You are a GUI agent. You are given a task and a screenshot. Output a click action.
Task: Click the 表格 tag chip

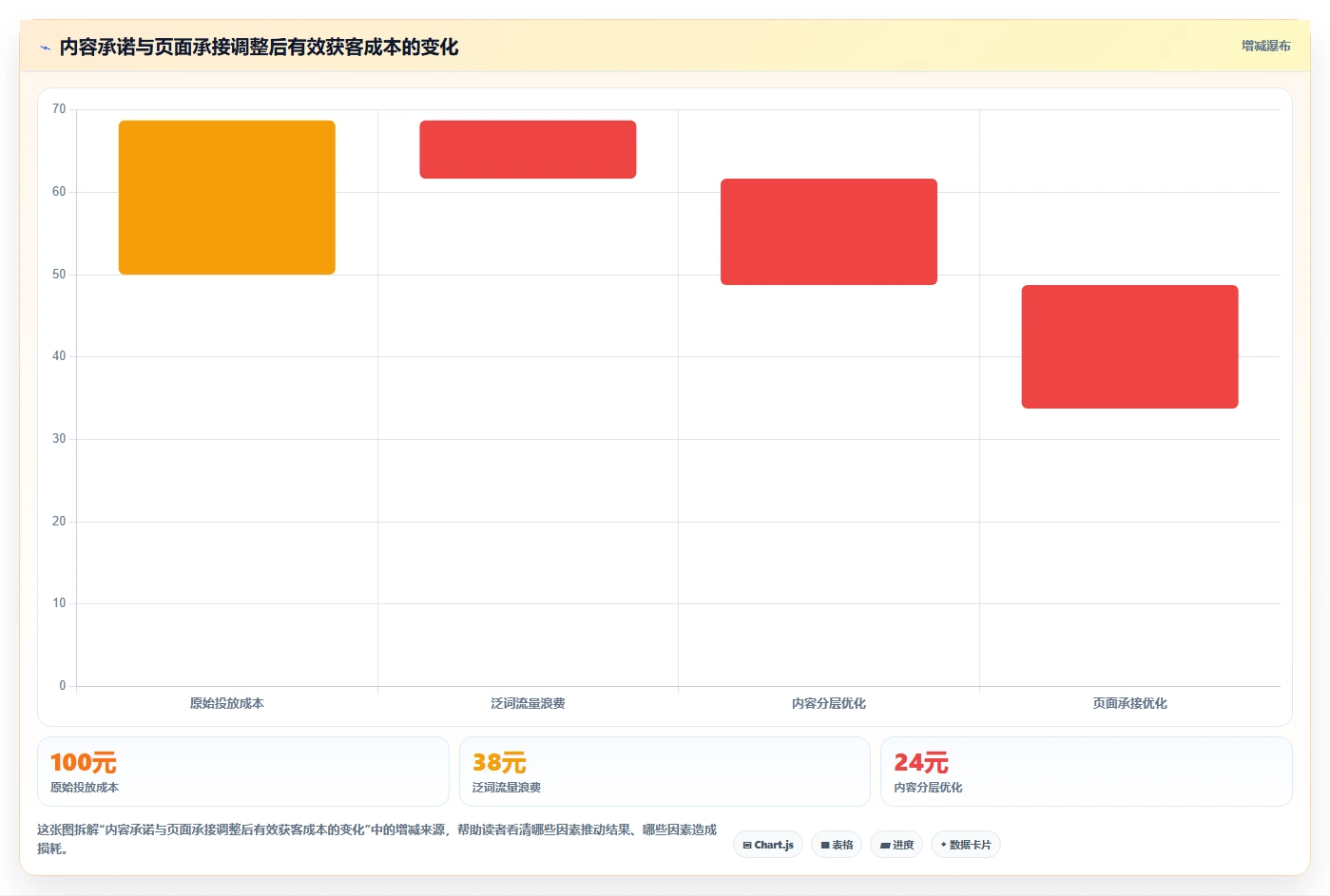(837, 845)
